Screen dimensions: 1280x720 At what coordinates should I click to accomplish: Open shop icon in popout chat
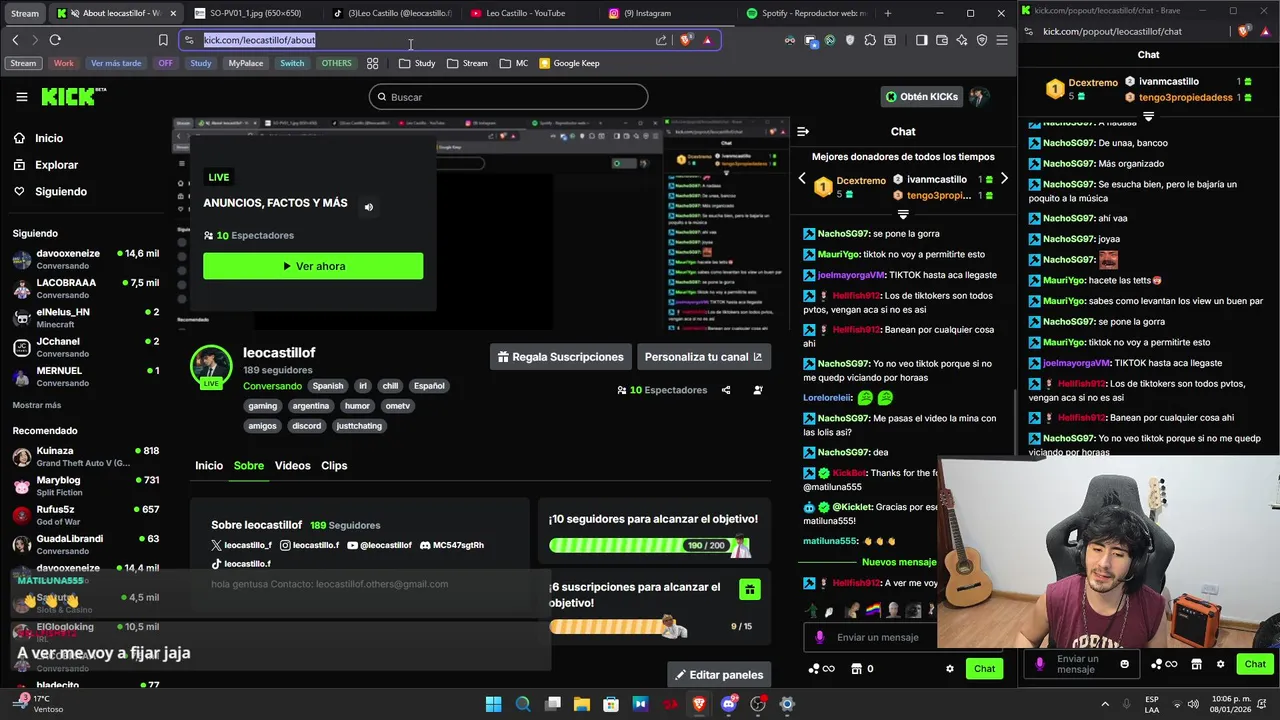point(1196,664)
